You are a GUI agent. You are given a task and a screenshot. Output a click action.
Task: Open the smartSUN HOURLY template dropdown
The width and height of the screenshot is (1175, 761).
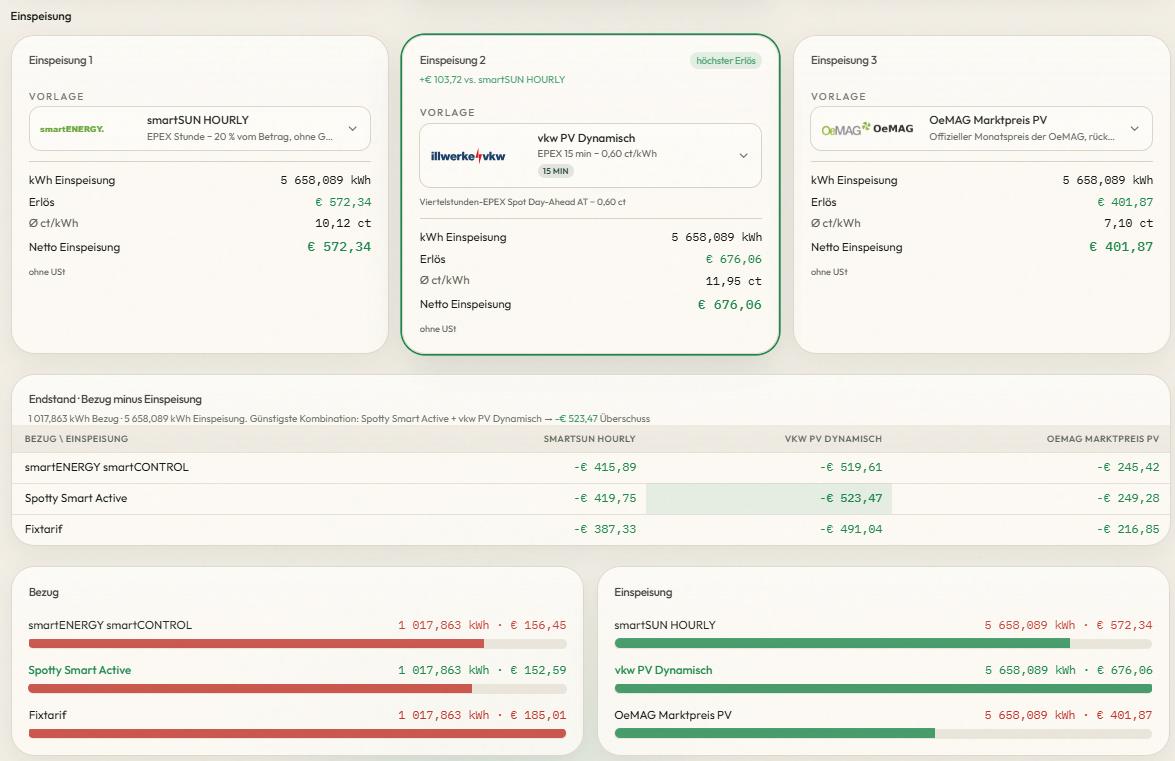pos(199,128)
